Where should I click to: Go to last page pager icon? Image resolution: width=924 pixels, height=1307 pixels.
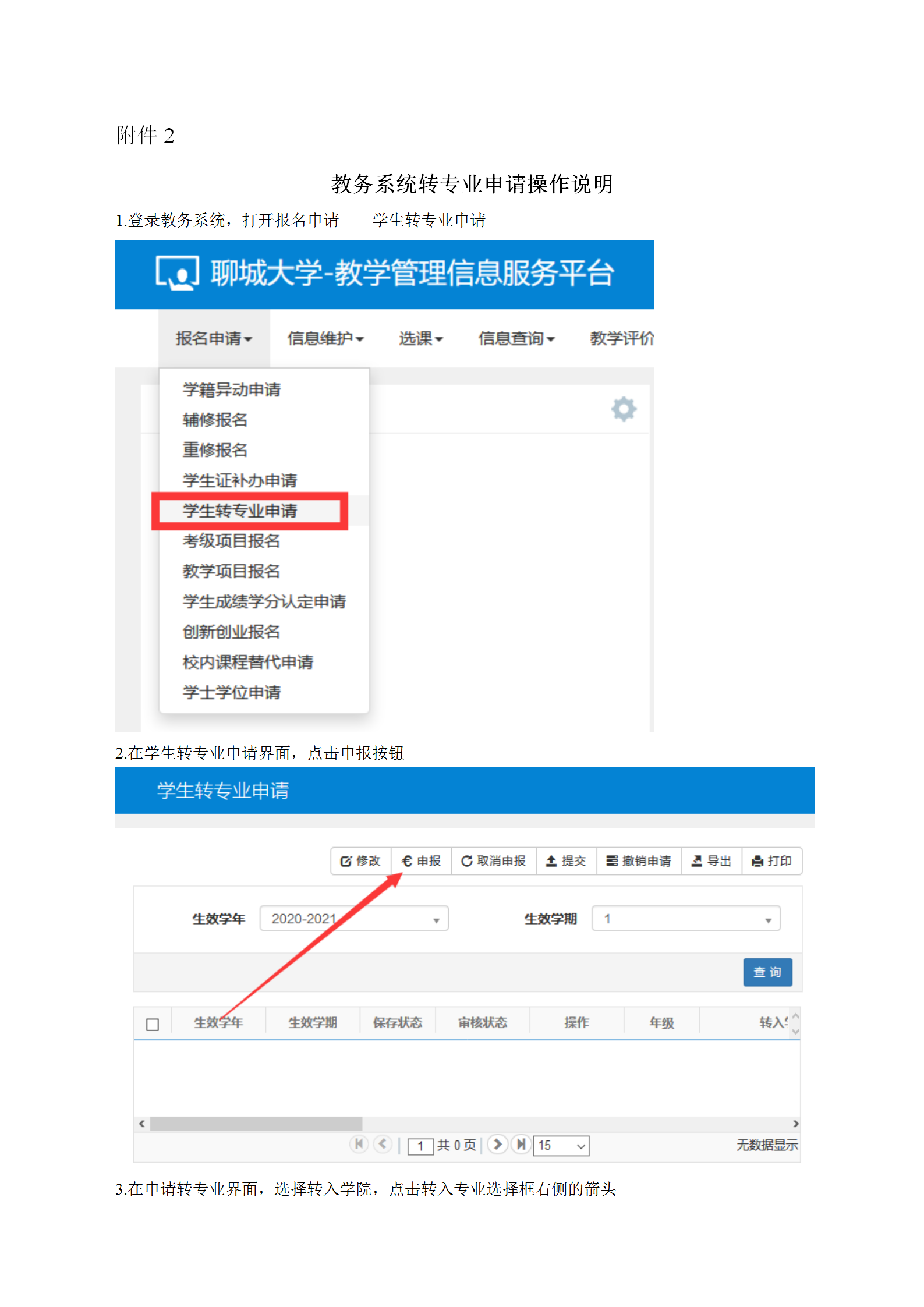(521, 1144)
